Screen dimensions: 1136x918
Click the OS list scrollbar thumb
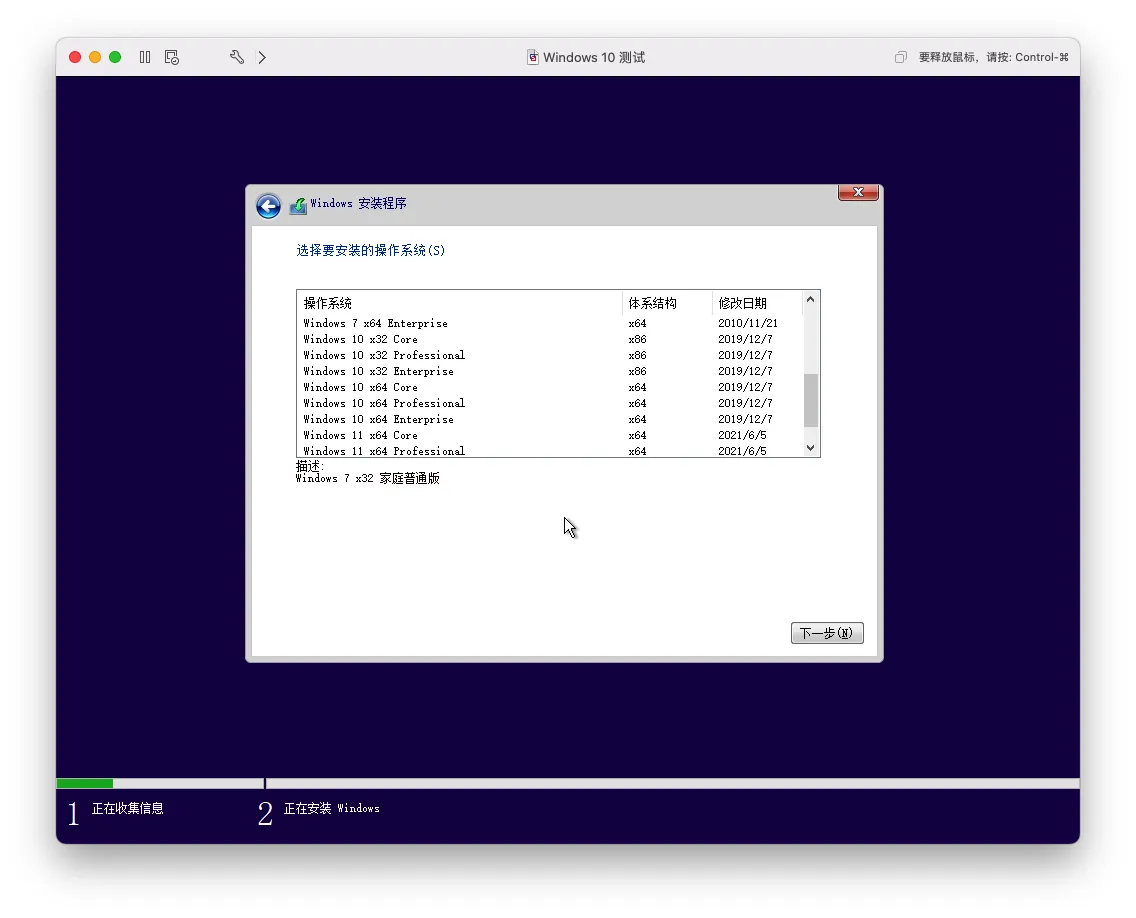[x=811, y=400]
